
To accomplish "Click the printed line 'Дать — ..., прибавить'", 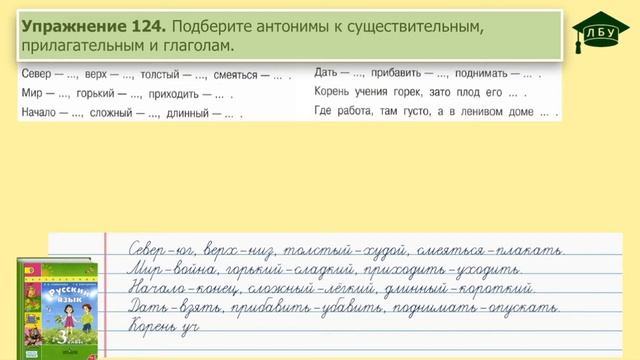I will click(428, 73).
